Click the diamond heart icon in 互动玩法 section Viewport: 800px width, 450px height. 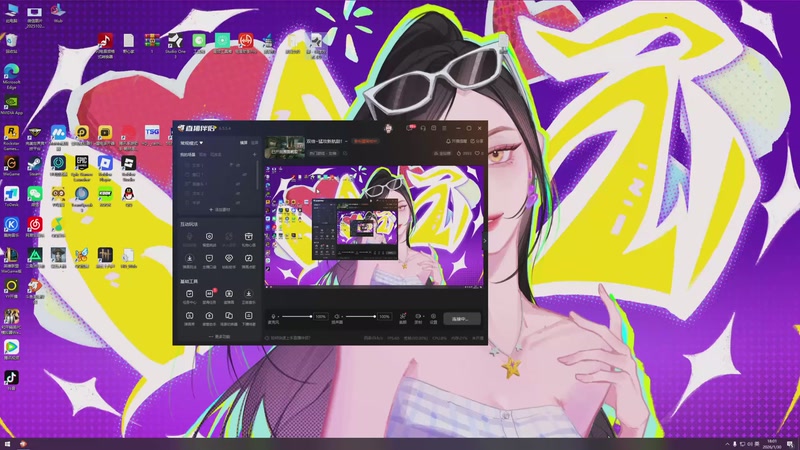[229, 259]
